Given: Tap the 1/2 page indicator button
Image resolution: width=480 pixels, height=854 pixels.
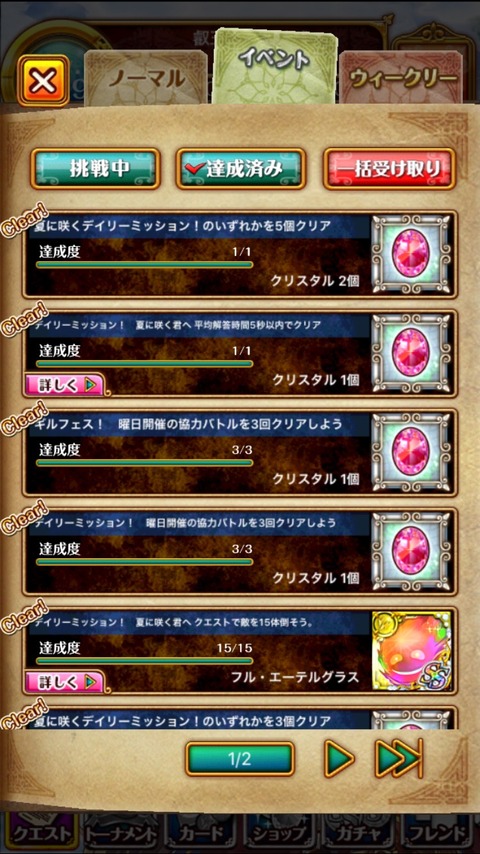Looking at the screenshot, I should 240,759.
